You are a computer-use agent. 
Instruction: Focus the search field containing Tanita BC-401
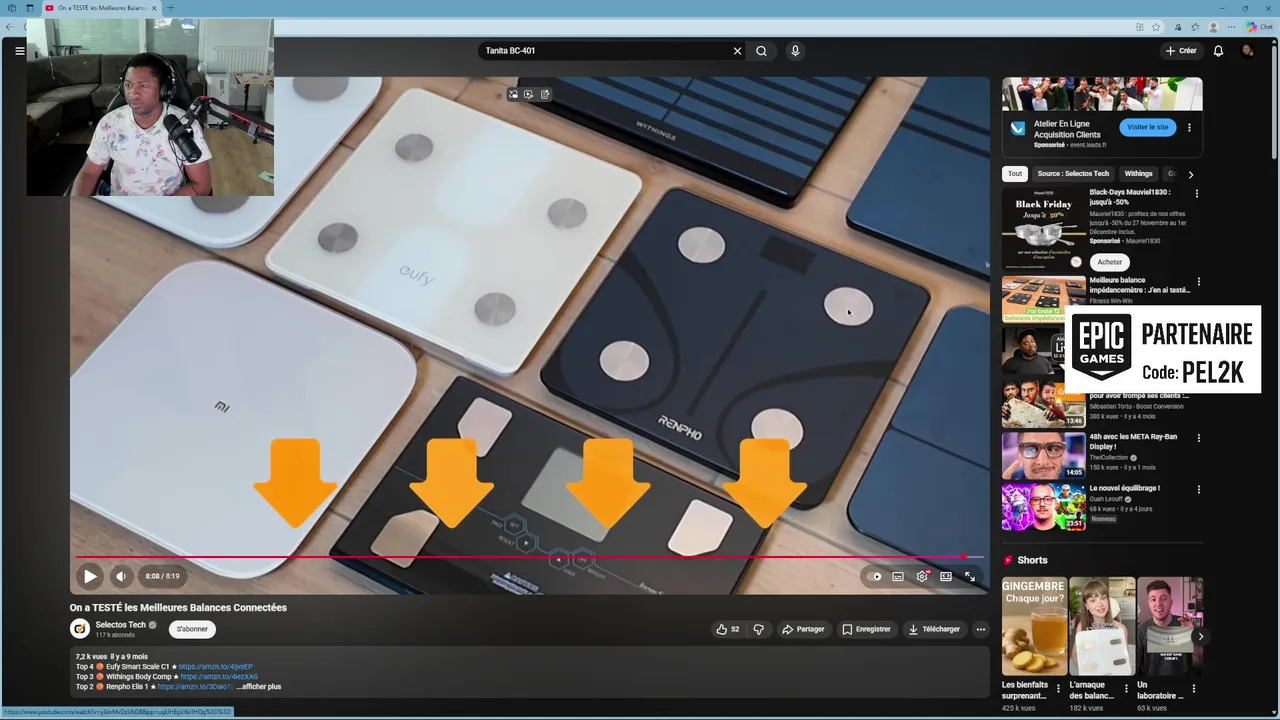[x=605, y=51]
